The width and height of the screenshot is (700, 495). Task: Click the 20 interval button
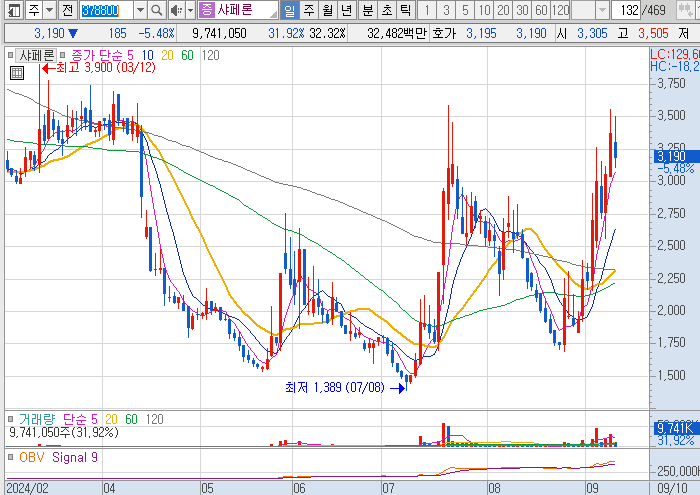pos(504,10)
